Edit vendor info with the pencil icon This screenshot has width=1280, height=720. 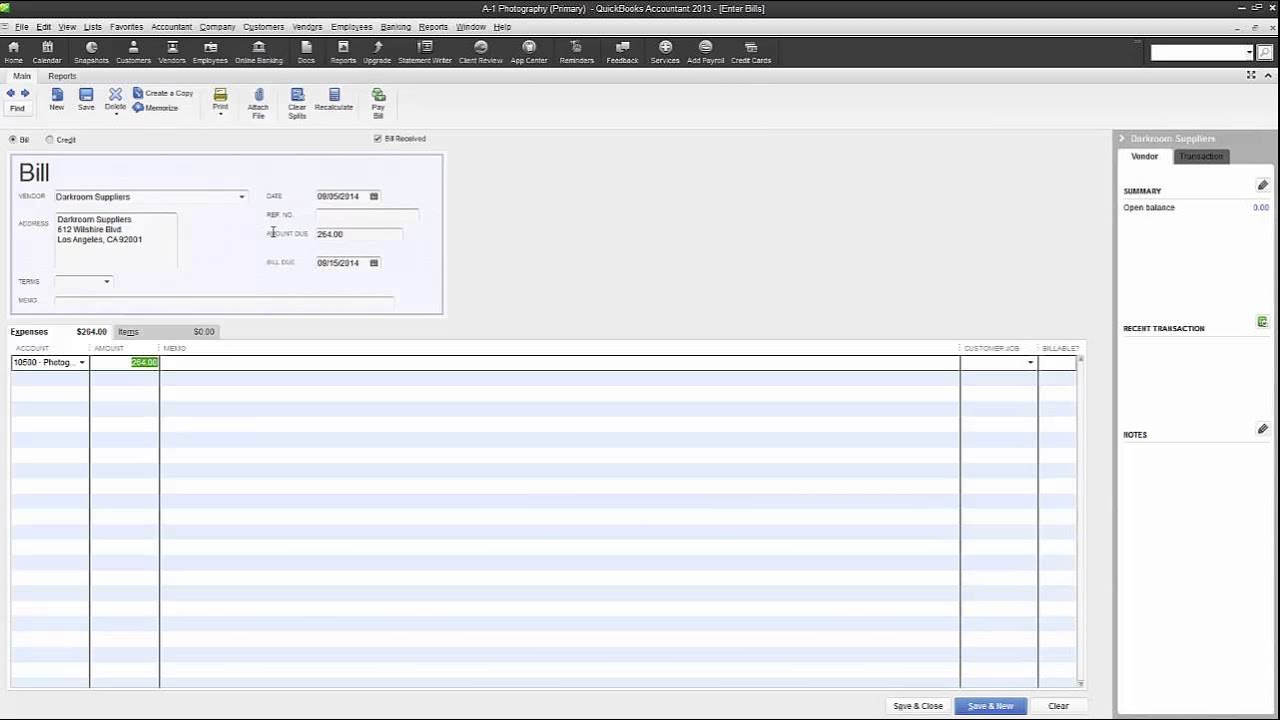tap(1262, 185)
